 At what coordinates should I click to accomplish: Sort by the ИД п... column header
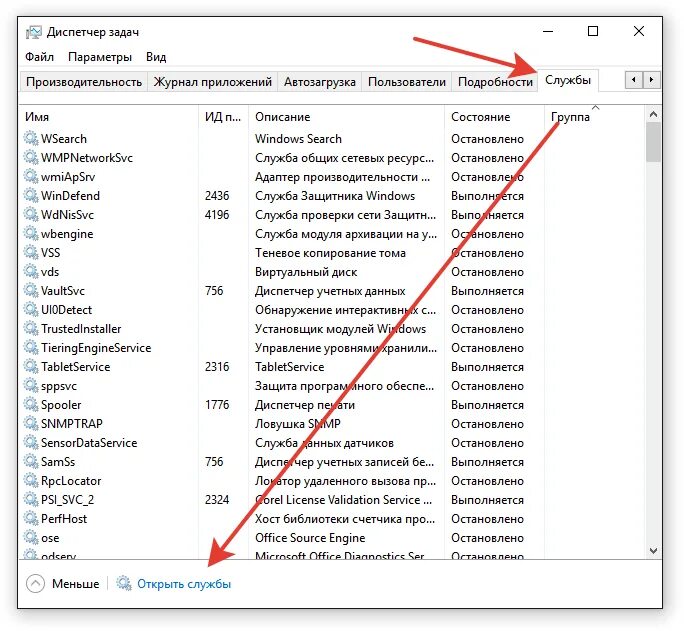(x=223, y=116)
